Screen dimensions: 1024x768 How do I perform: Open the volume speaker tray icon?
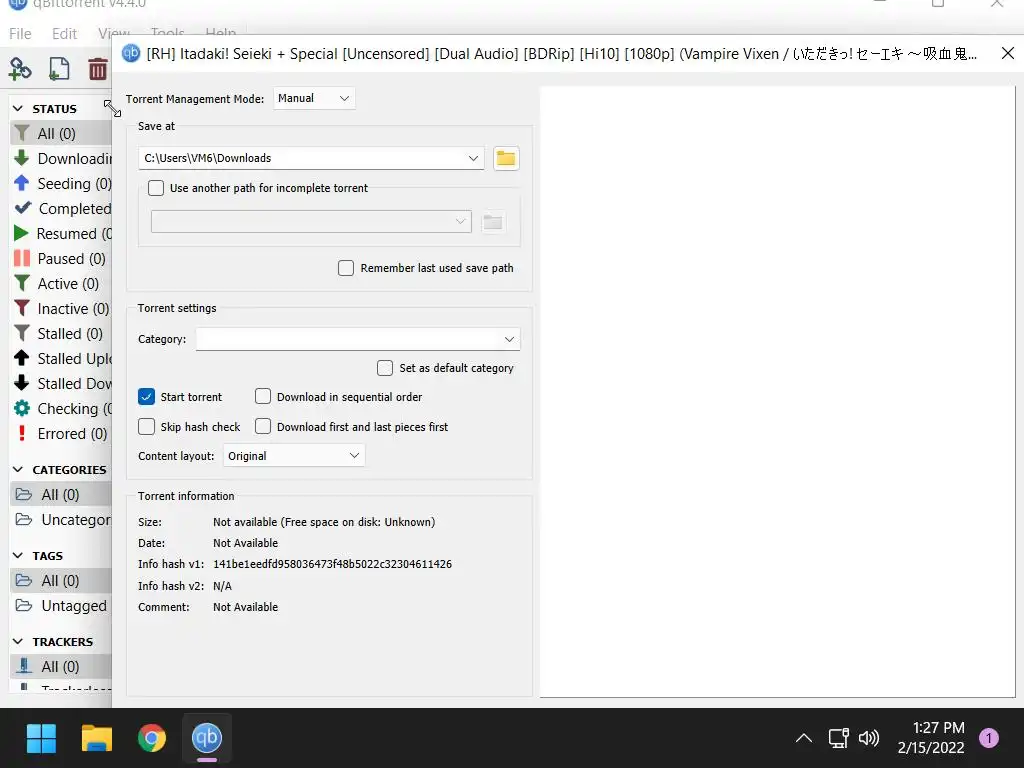pyautogui.click(x=869, y=739)
